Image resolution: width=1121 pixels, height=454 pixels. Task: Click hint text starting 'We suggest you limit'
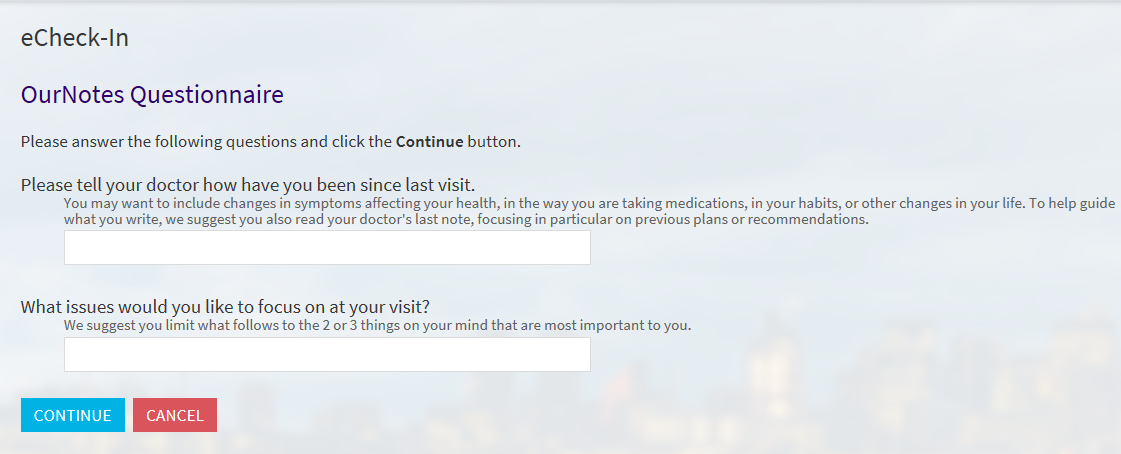pos(377,325)
